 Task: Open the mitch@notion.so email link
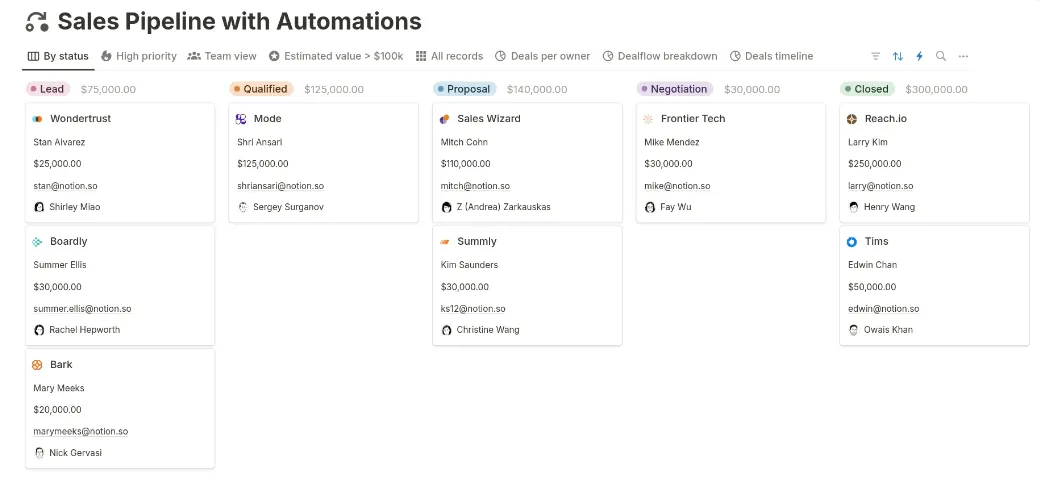[475, 186]
